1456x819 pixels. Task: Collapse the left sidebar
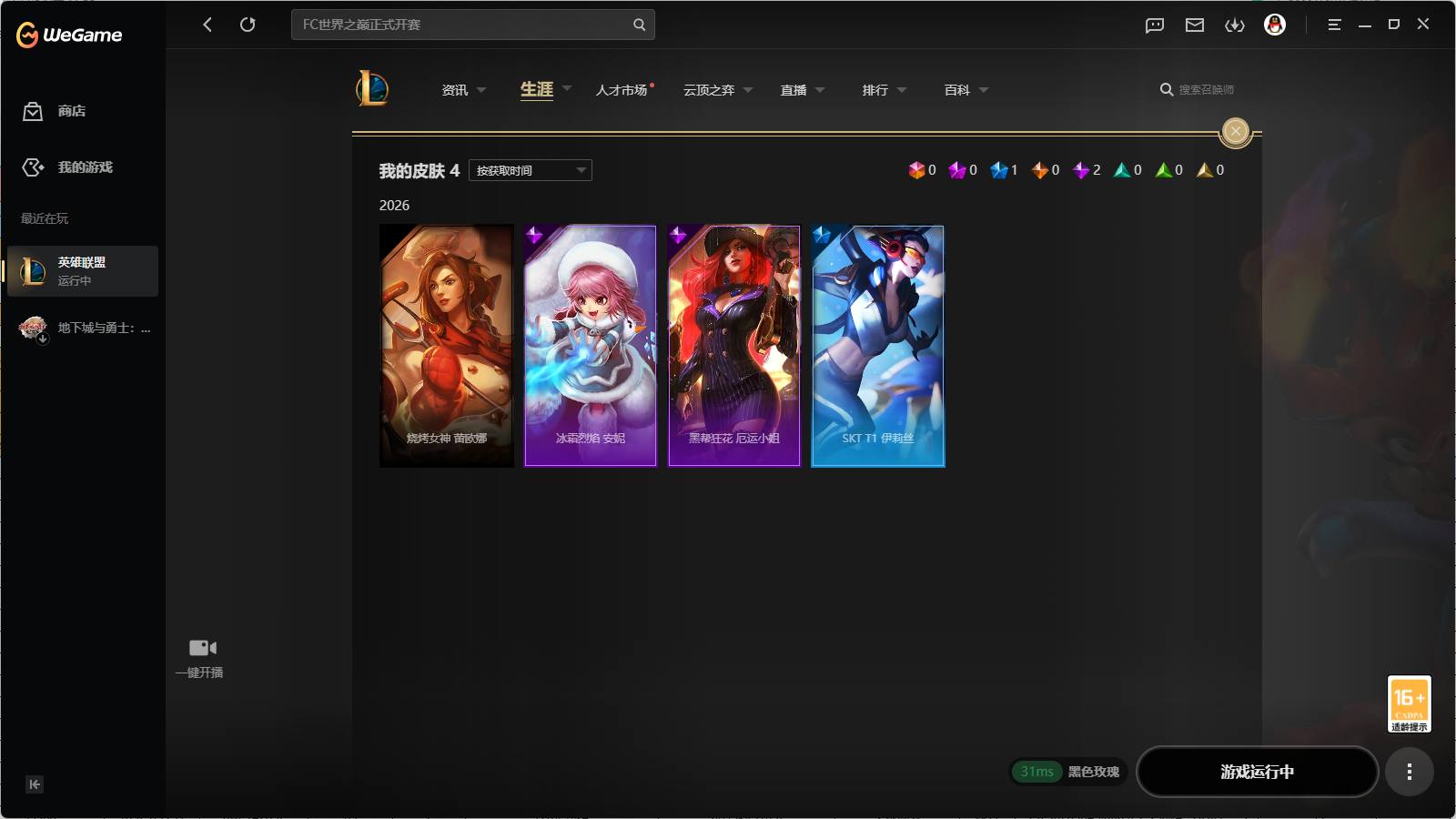point(35,784)
